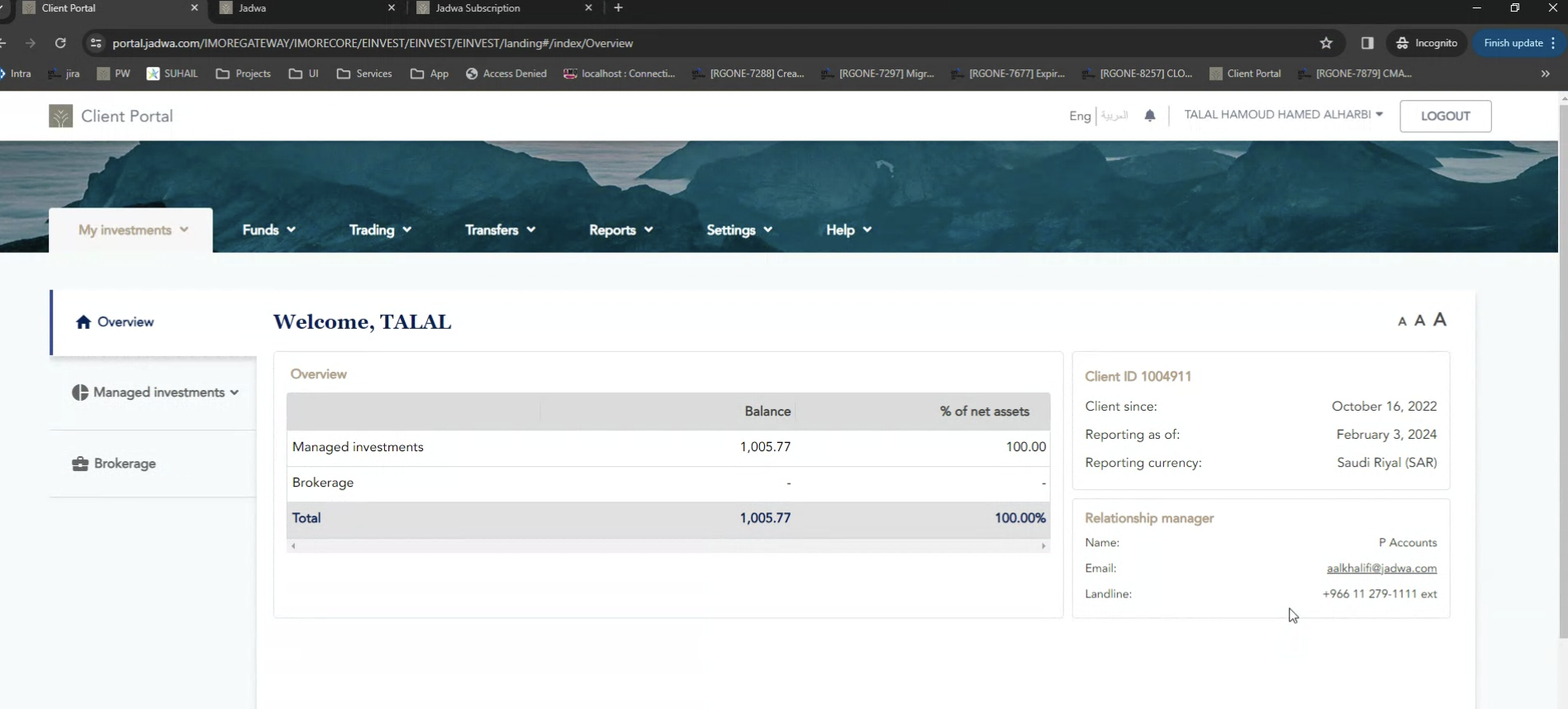
Task: Click the Overview home icon in sidebar
Action: pos(83,322)
